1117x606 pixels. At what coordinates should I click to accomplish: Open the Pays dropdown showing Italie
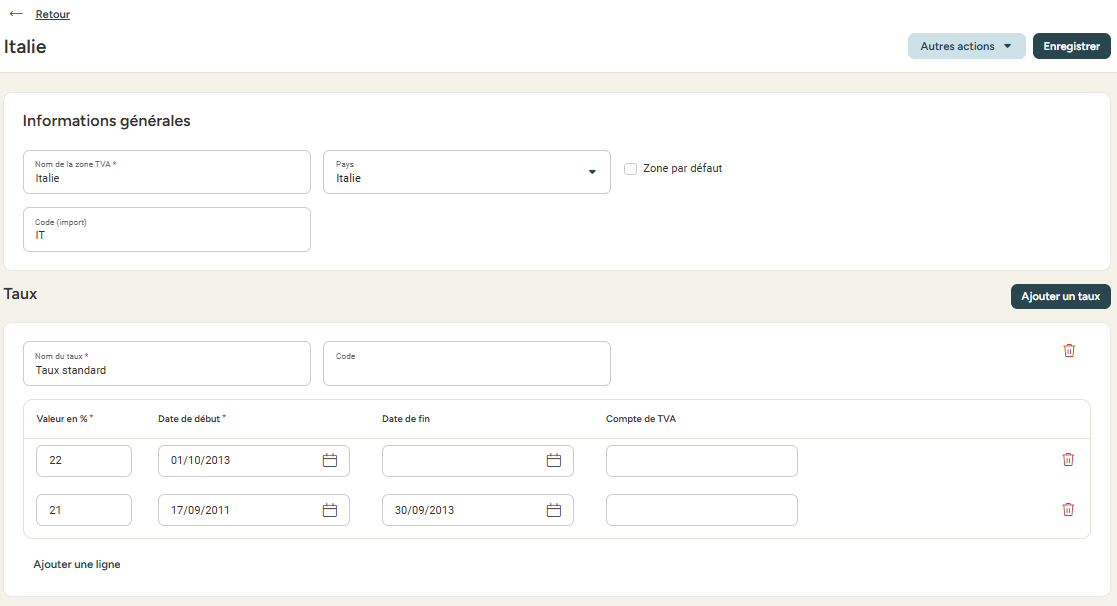pos(467,172)
